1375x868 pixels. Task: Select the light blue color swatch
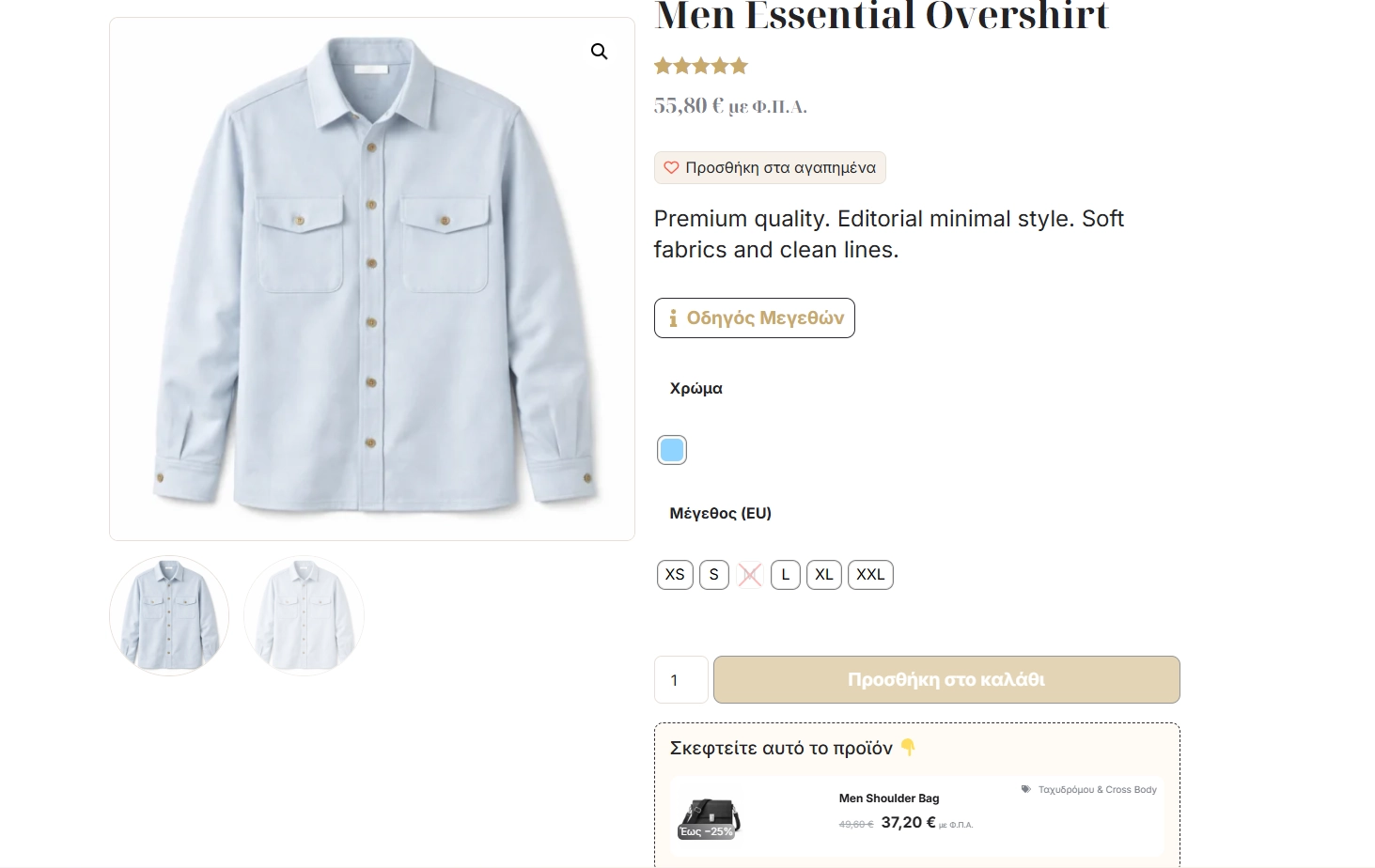click(672, 451)
